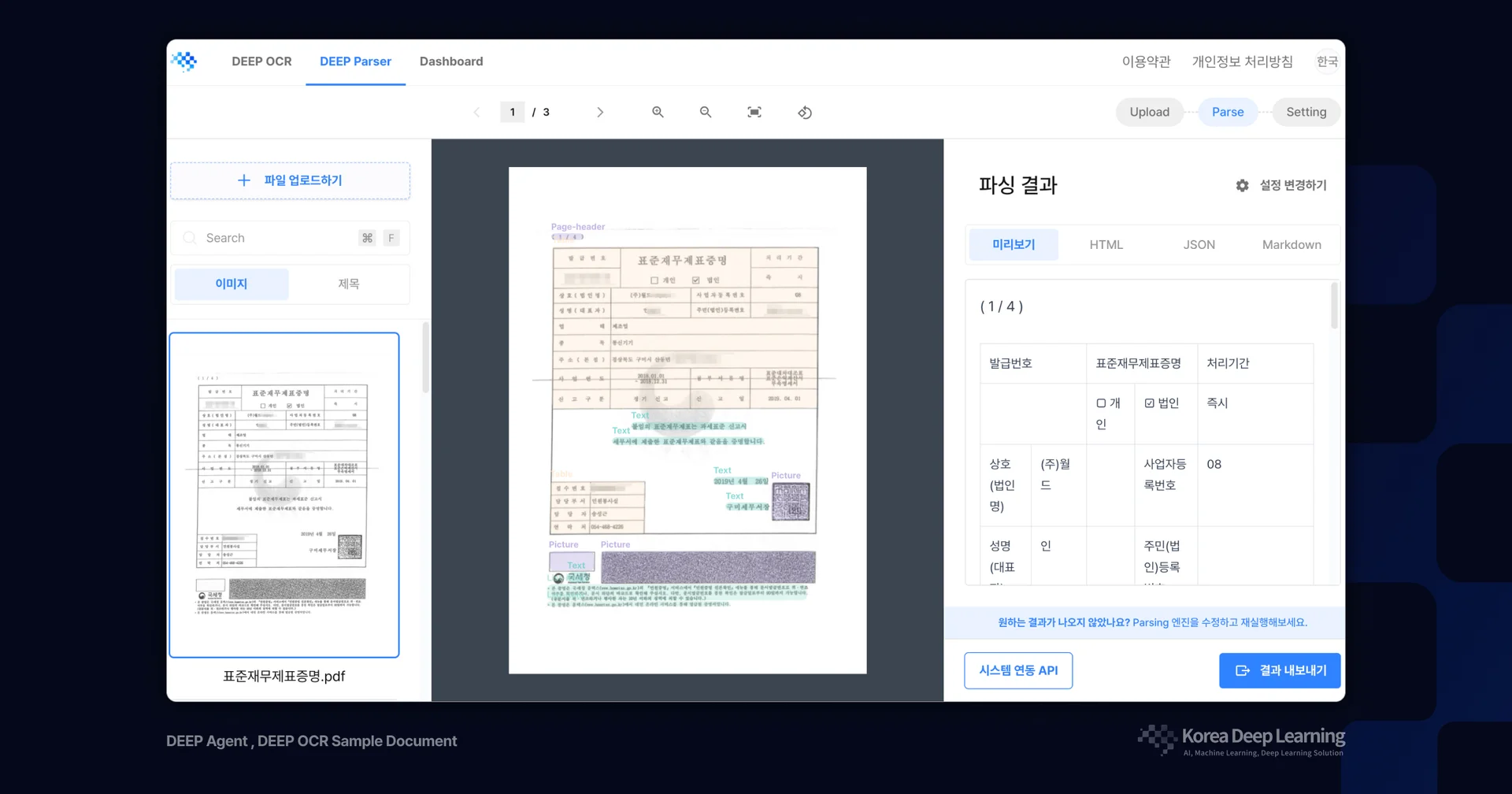Export results with 결과 내보내기

point(1279,670)
